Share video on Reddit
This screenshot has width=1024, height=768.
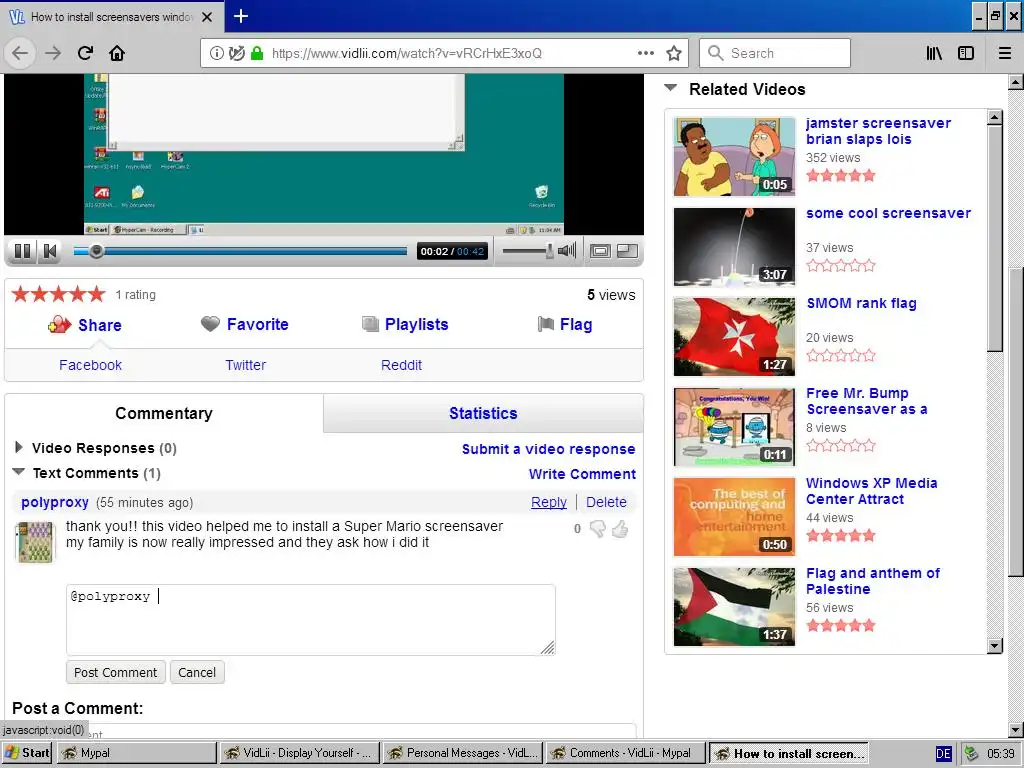click(401, 365)
